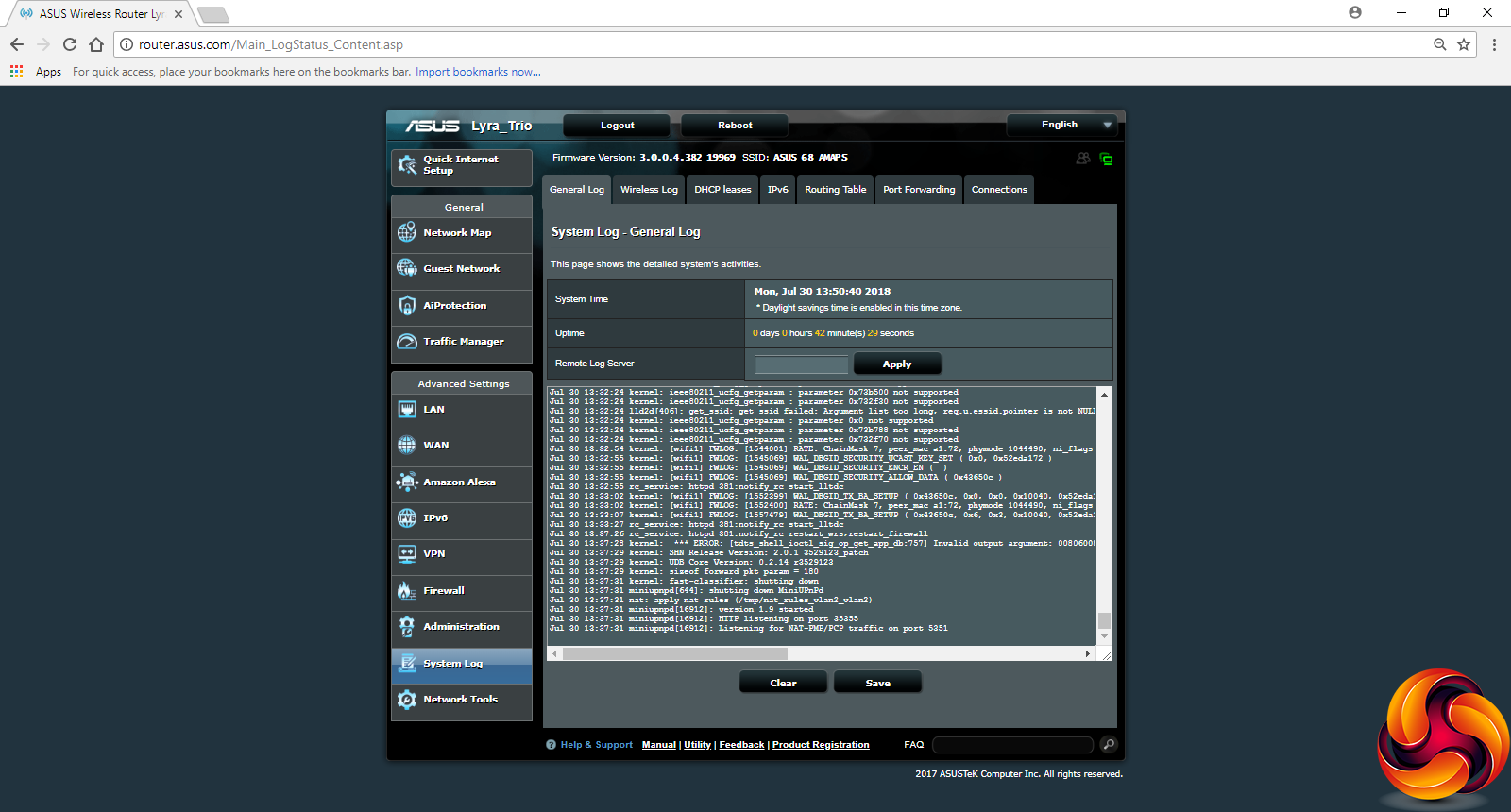The image size is (1511, 812).
Task: Click the Network Tools gear icon
Action: (x=407, y=700)
